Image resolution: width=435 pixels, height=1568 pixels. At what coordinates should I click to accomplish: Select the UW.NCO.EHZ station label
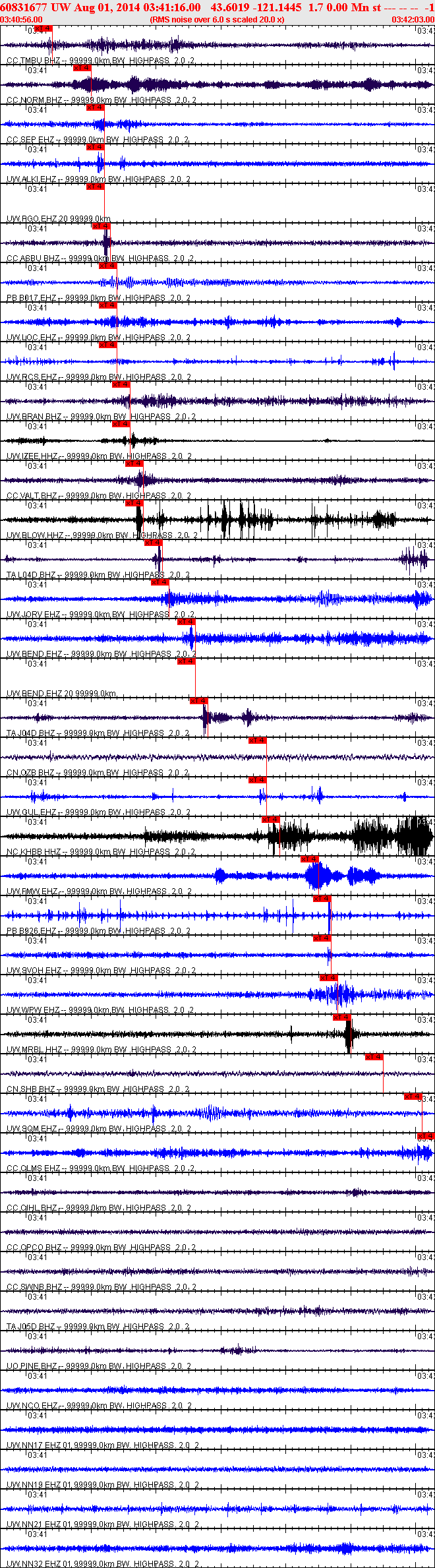coord(100,1406)
